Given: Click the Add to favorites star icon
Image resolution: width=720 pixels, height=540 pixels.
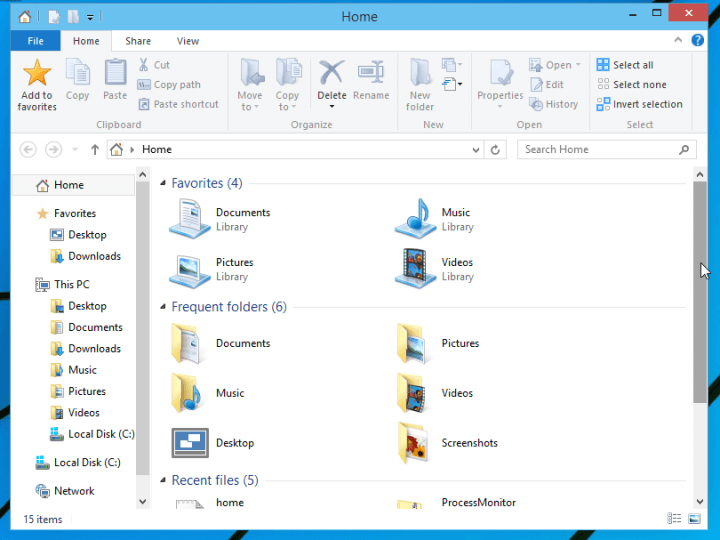Looking at the screenshot, I should [37, 73].
